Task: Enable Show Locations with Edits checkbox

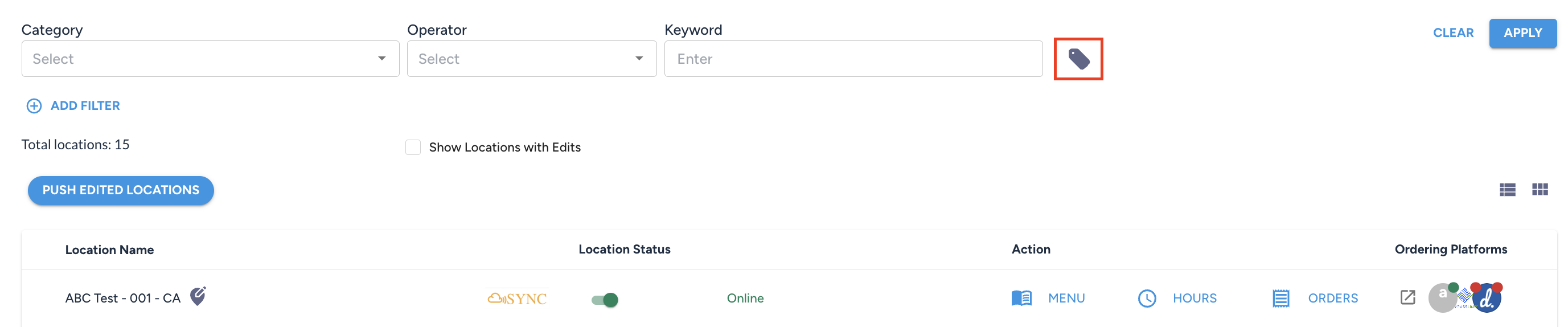Action: point(413,148)
